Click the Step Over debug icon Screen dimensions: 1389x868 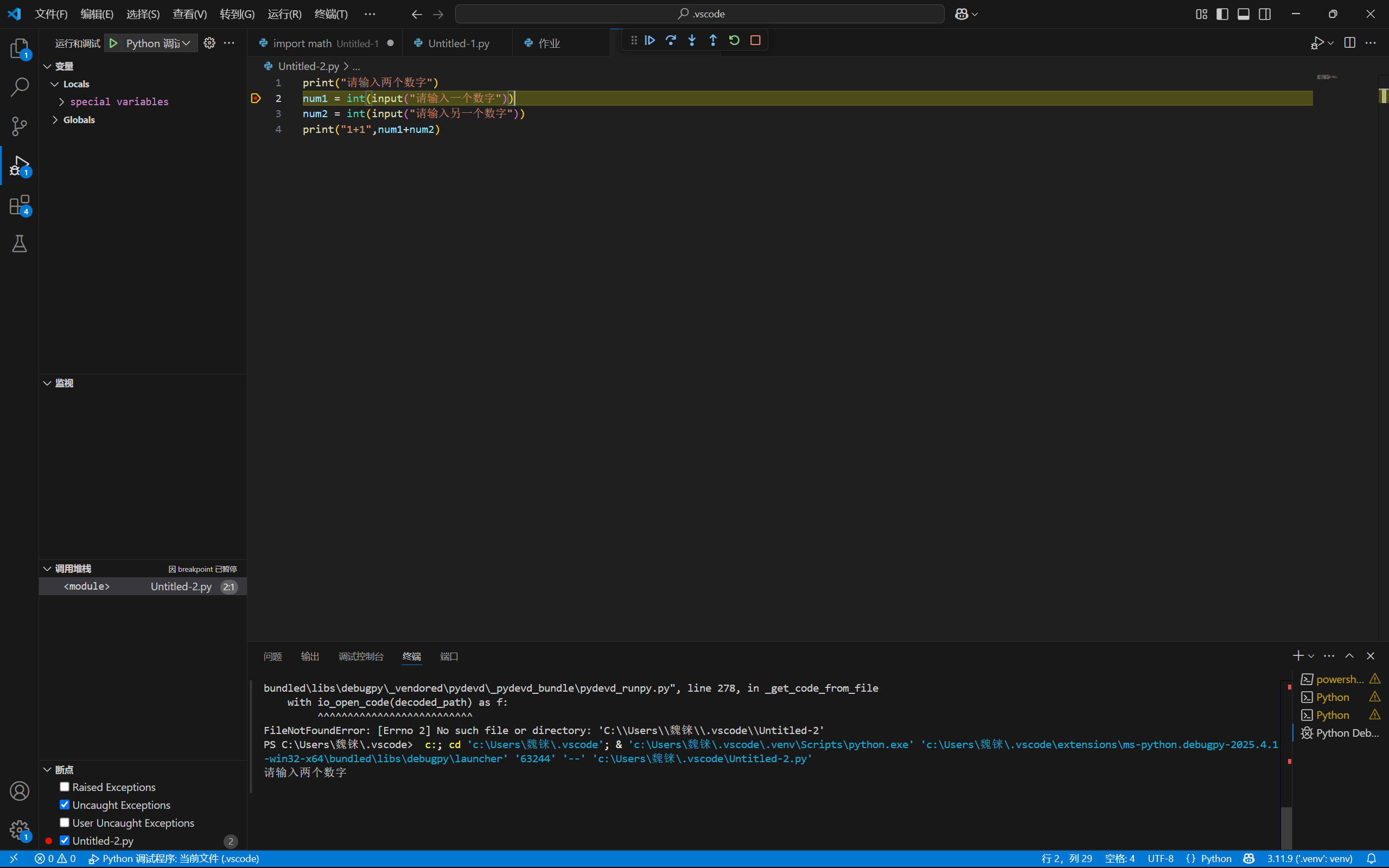(671, 40)
